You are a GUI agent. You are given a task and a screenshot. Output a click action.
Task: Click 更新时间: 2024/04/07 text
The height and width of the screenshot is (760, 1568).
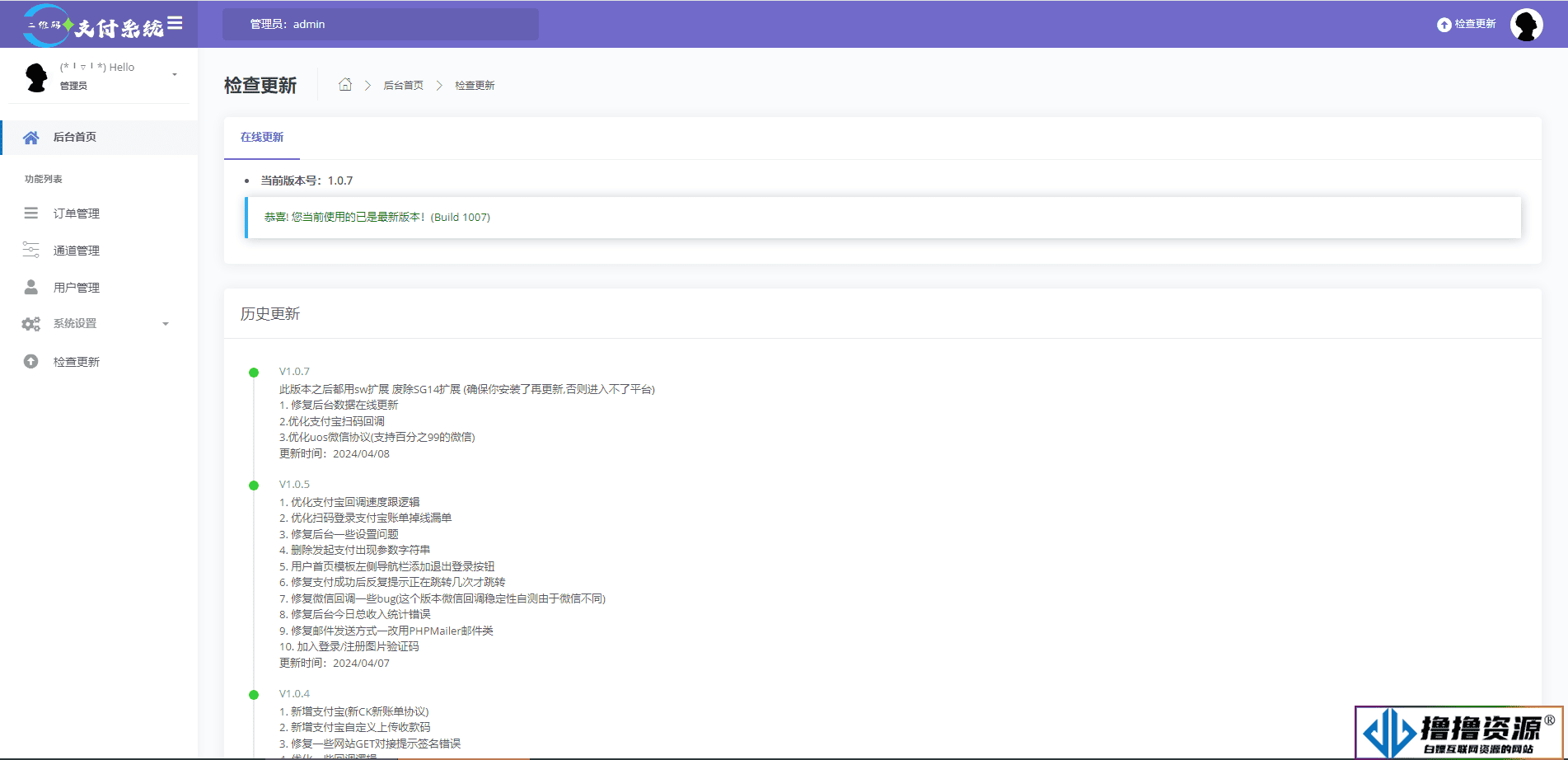(335, 663)
